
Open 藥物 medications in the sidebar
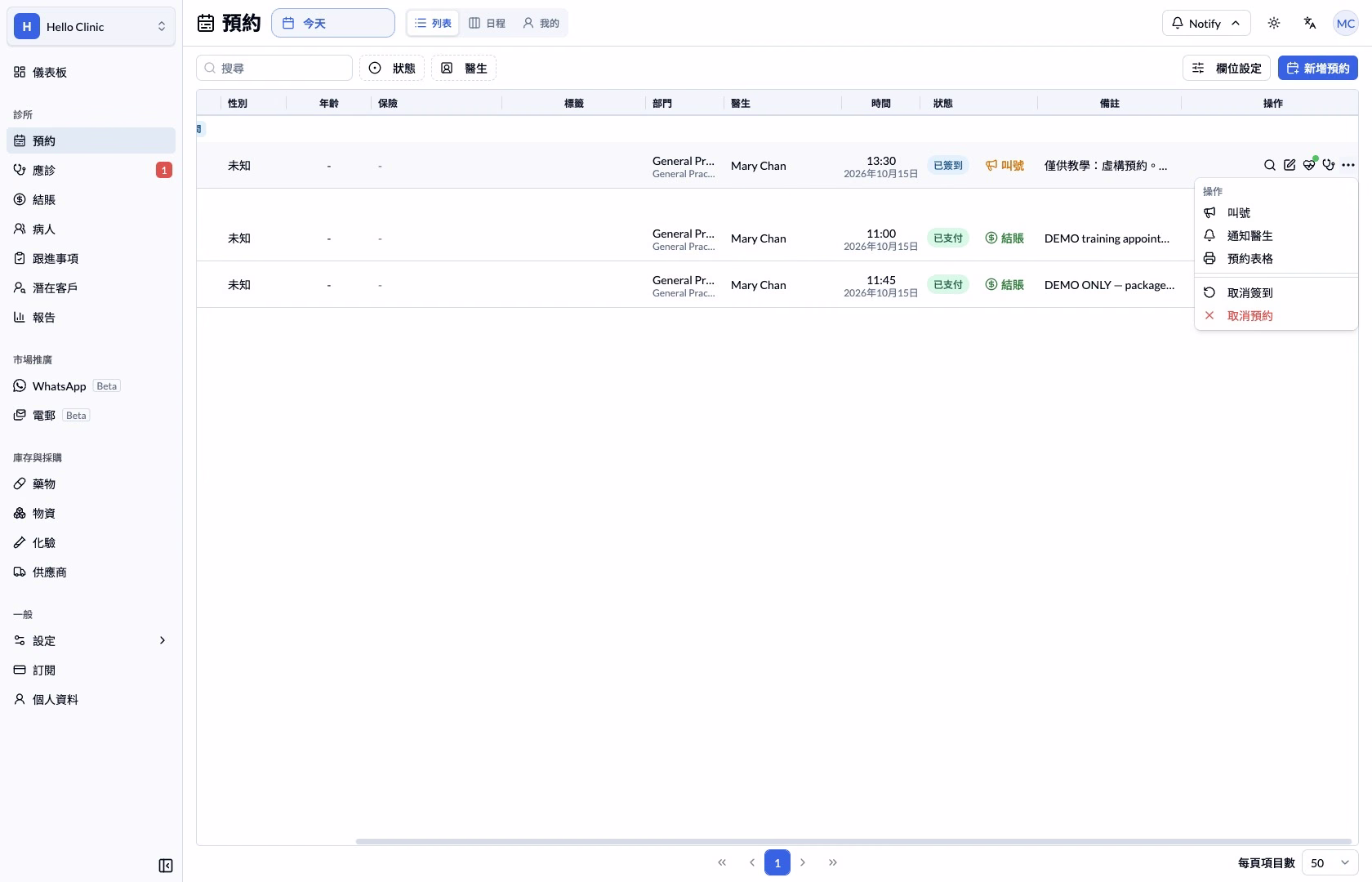91,483
